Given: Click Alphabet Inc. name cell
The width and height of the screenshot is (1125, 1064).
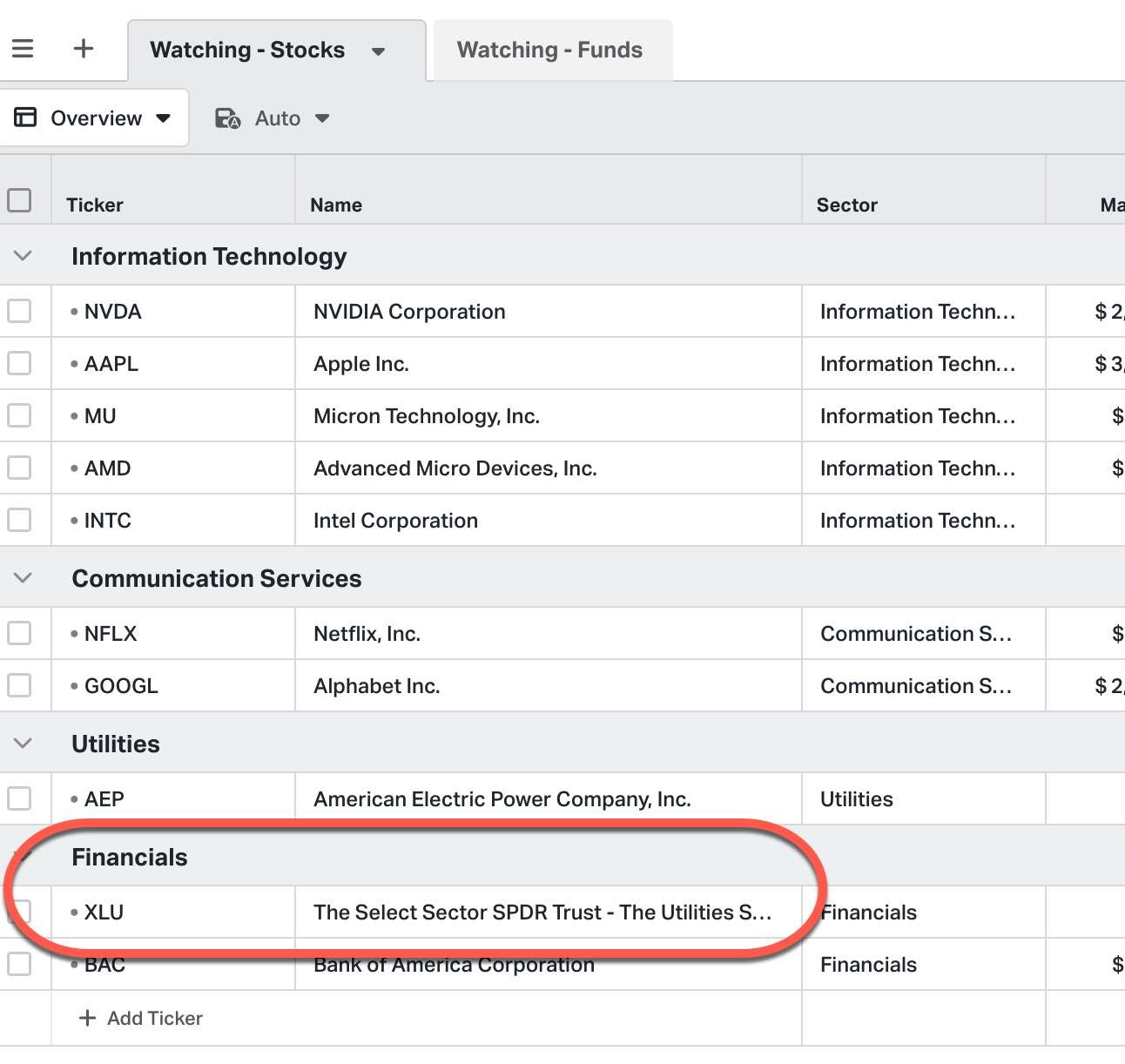Looking at the screenshot, I should (x=549, y=686).
